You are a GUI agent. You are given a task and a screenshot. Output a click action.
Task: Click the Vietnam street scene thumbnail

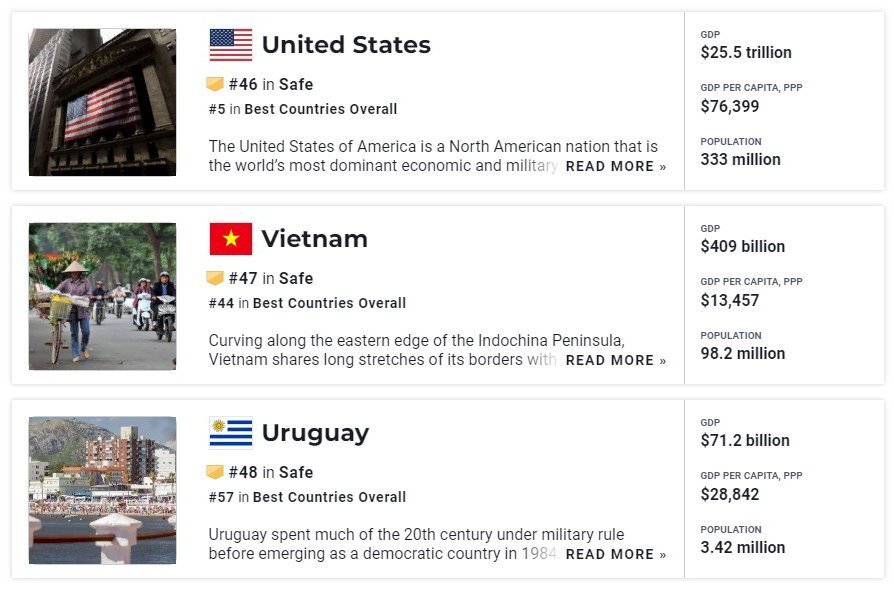pos(102,296)
